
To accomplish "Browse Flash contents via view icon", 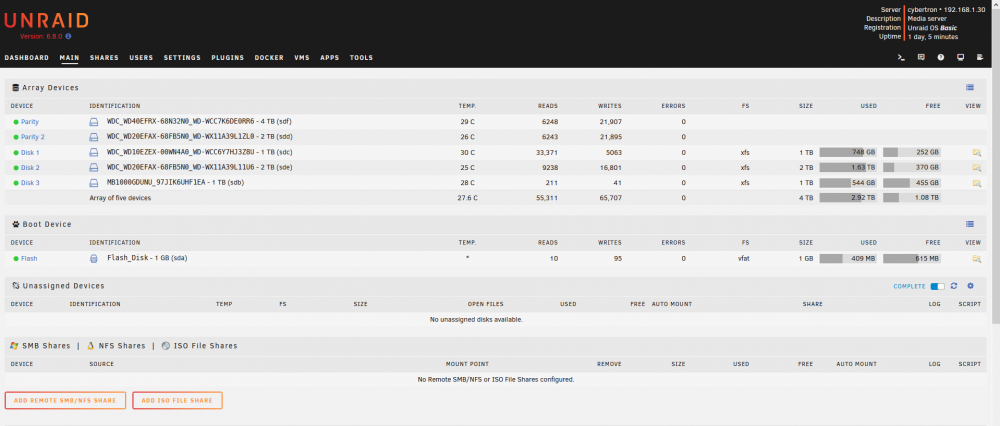I will click(x=976, y=259).
